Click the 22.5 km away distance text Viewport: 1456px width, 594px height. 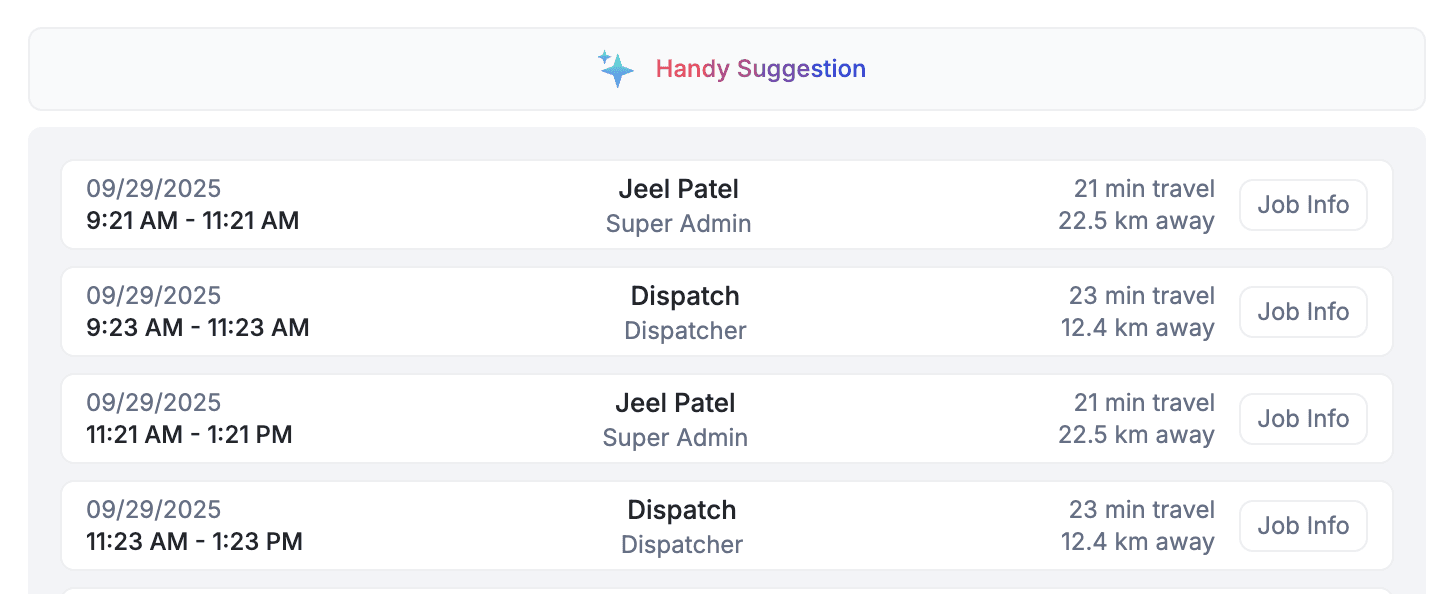click(x=1137, y=220)
